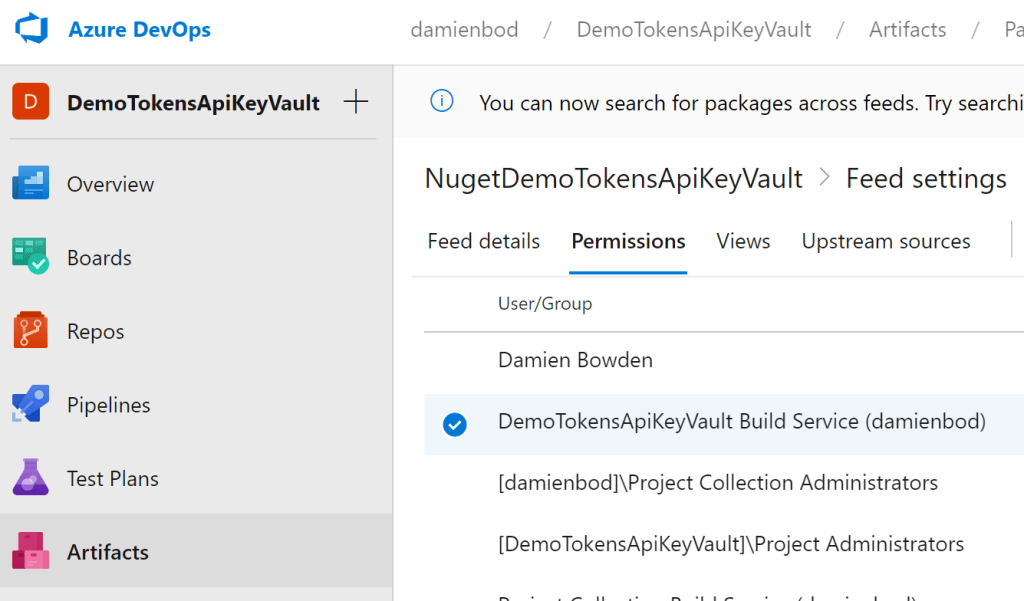Select the [DemoTokensApiKeyVault]\Project Administrators row

(x=724, y=544)
